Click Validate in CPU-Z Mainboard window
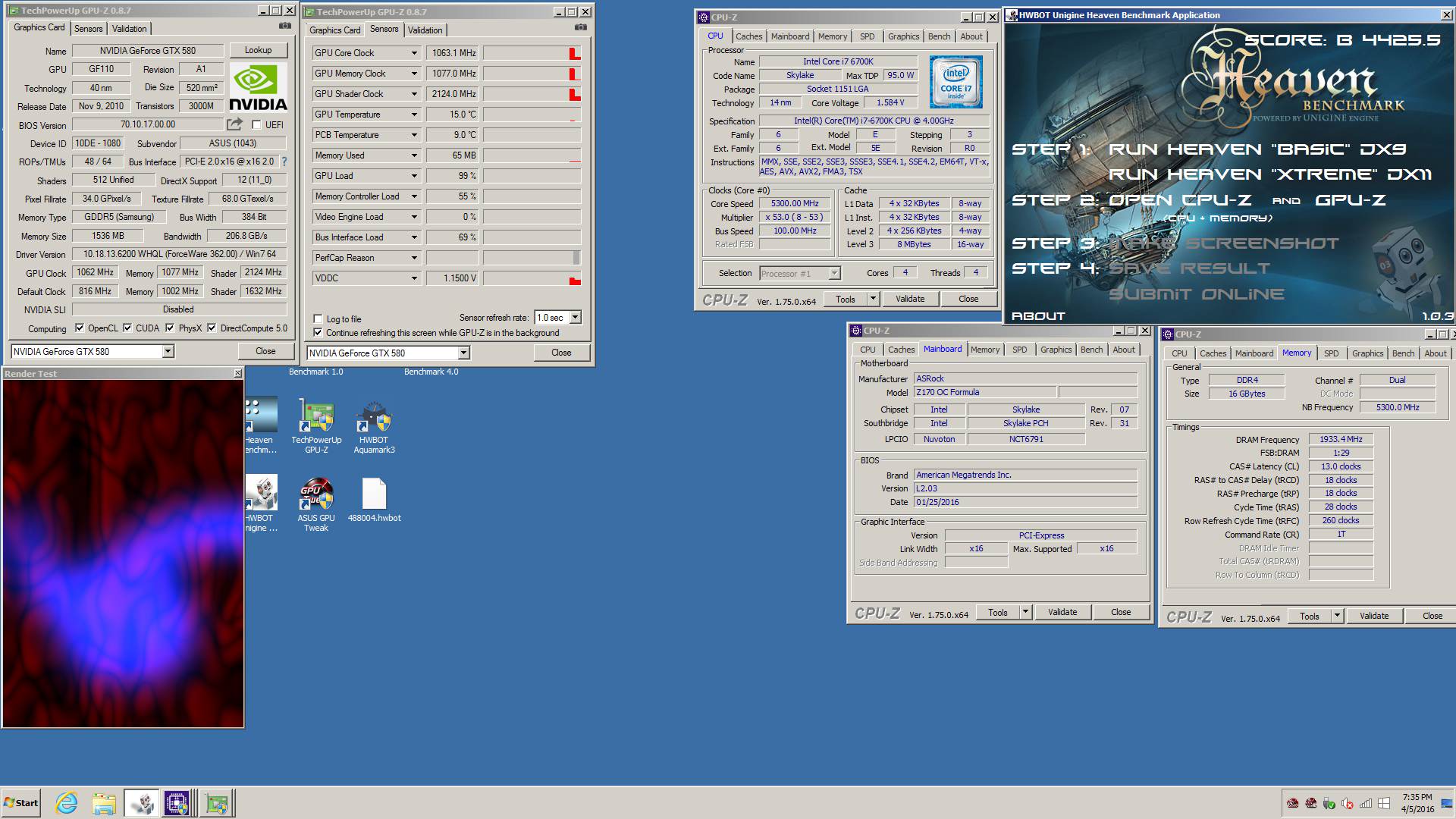The width and height of the screenshot is (1456, 819). pyautogui.click(x=1062, y=612)
